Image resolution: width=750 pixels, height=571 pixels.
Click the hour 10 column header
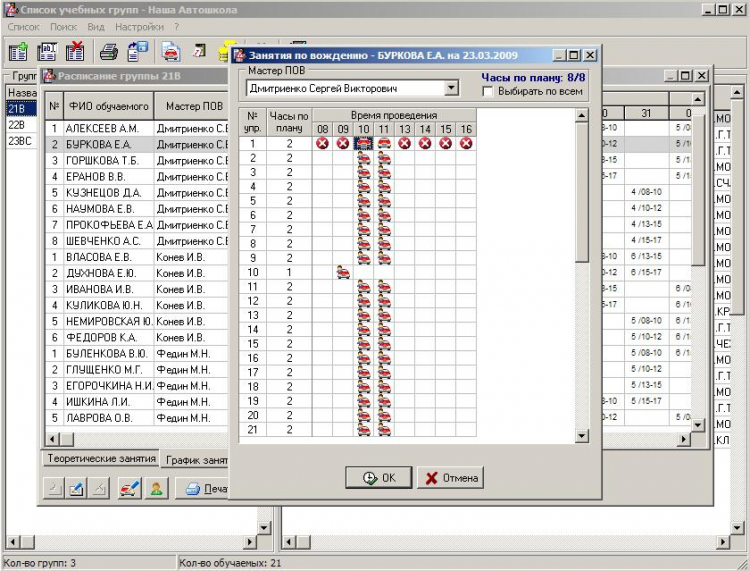(364, 129)
